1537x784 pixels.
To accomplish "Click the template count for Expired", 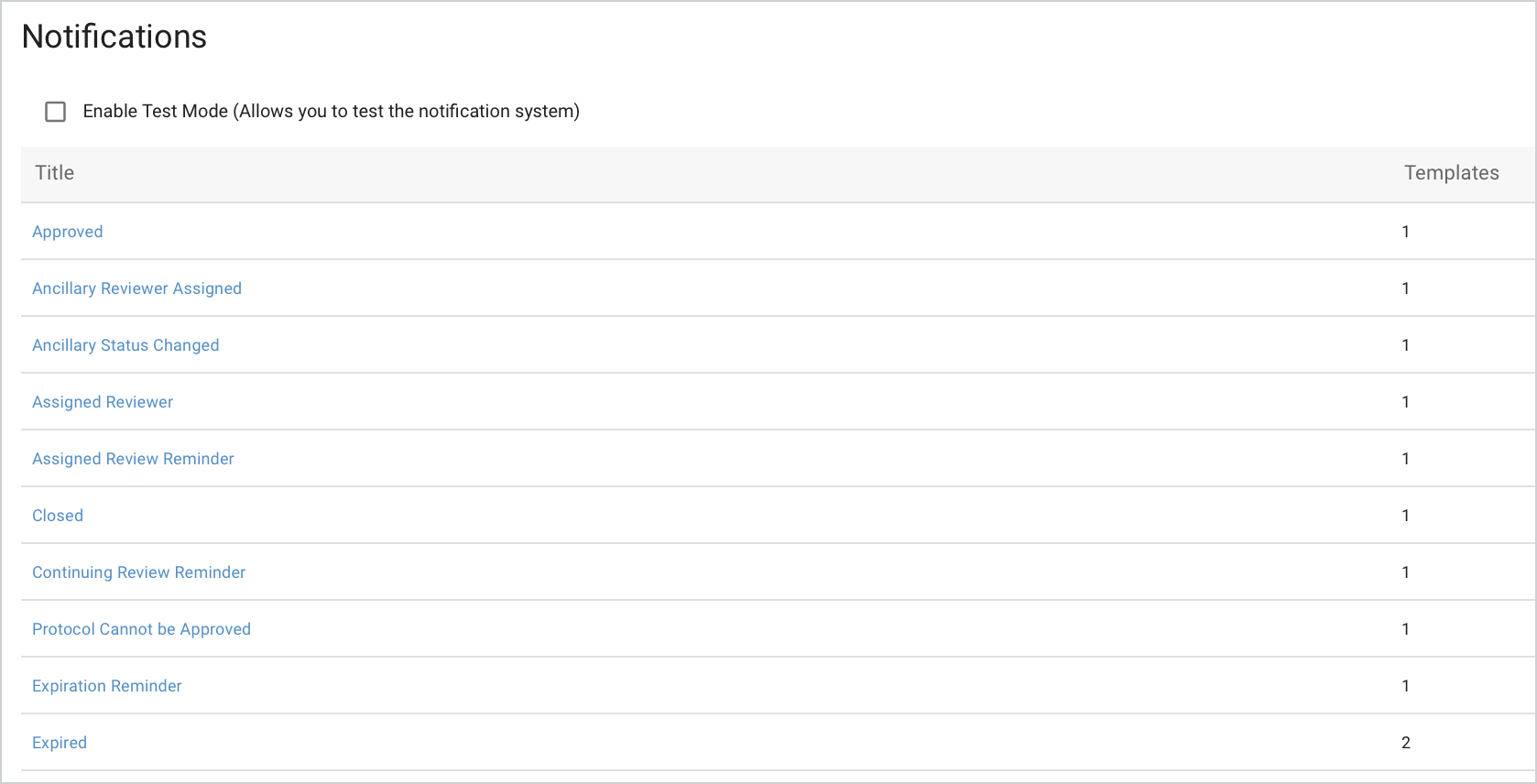I will point(1406,743).
